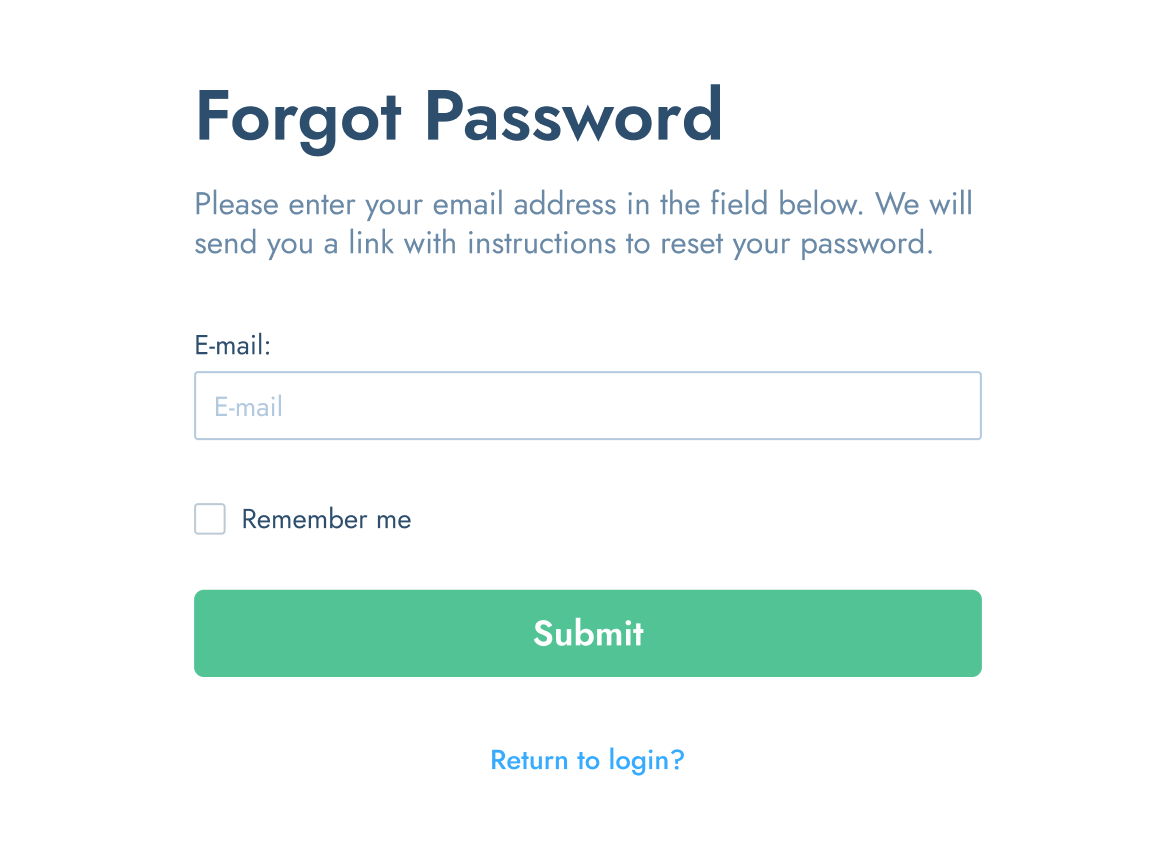The image size is (1175, 850).
Task: Select the Forgot Password heading
Action: point(459,118)
